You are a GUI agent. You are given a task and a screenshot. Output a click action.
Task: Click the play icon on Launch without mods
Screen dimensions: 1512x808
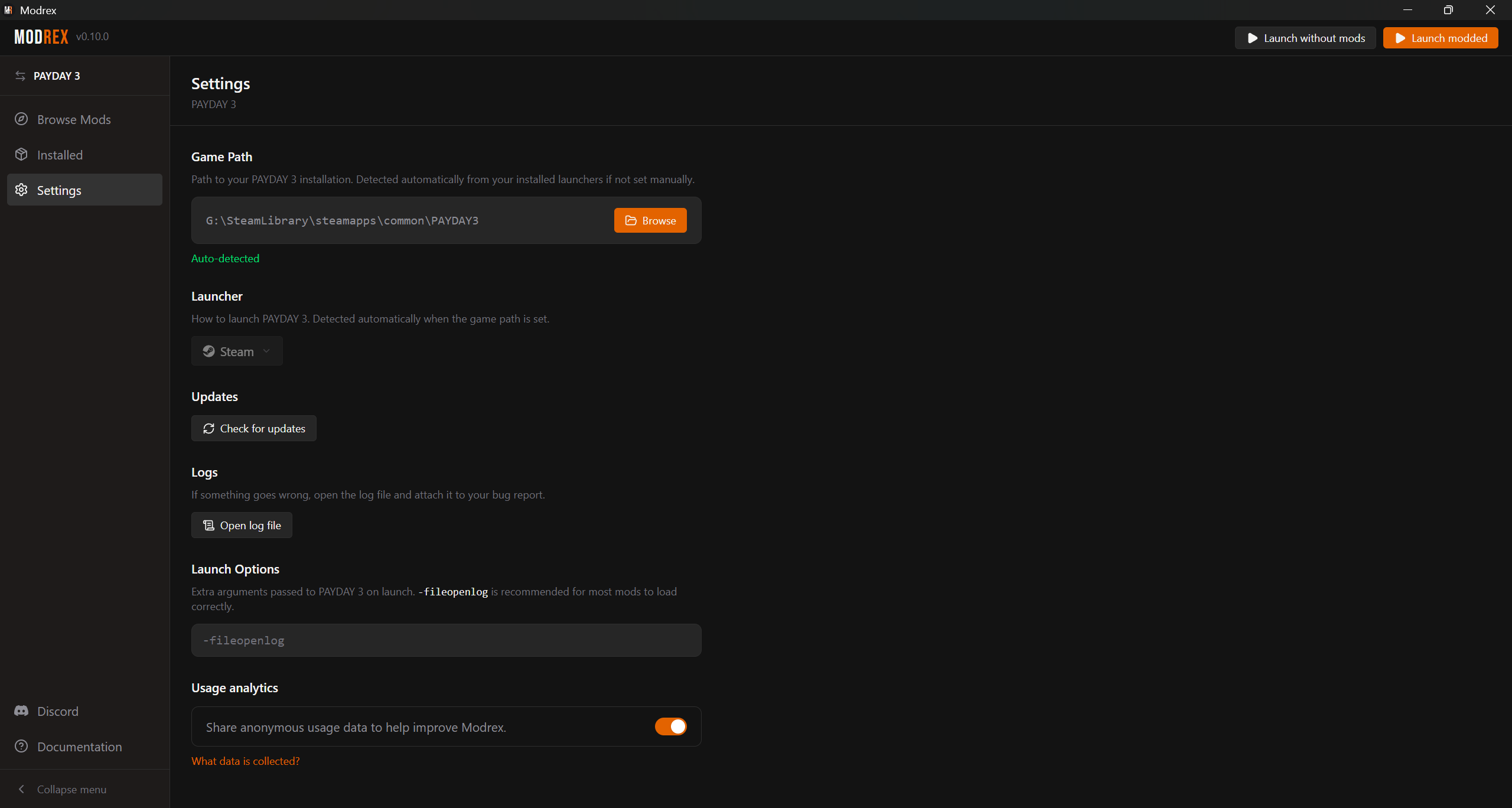click(1252, 38)
